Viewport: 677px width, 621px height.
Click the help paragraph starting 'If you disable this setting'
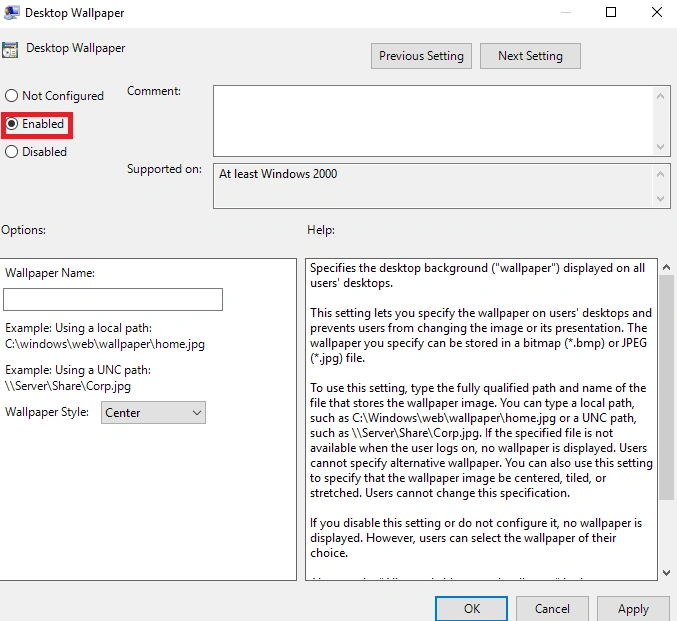coord(476,538)
